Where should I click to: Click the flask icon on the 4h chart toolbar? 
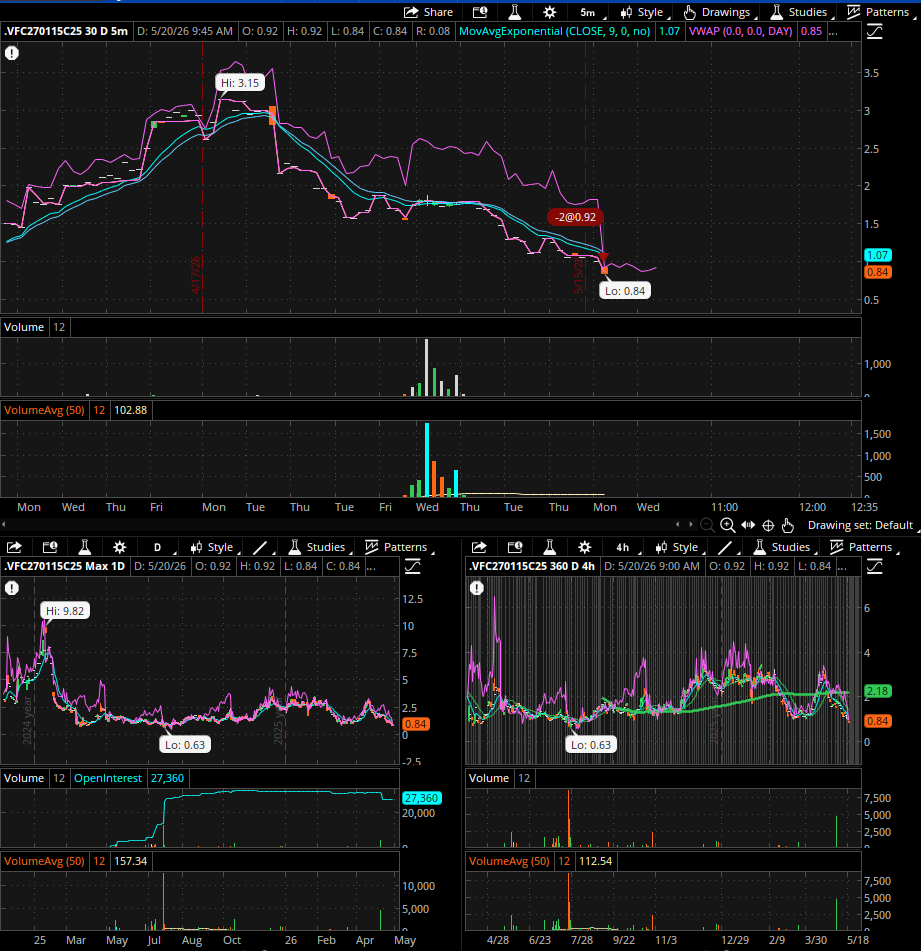[x=550, y=547]
